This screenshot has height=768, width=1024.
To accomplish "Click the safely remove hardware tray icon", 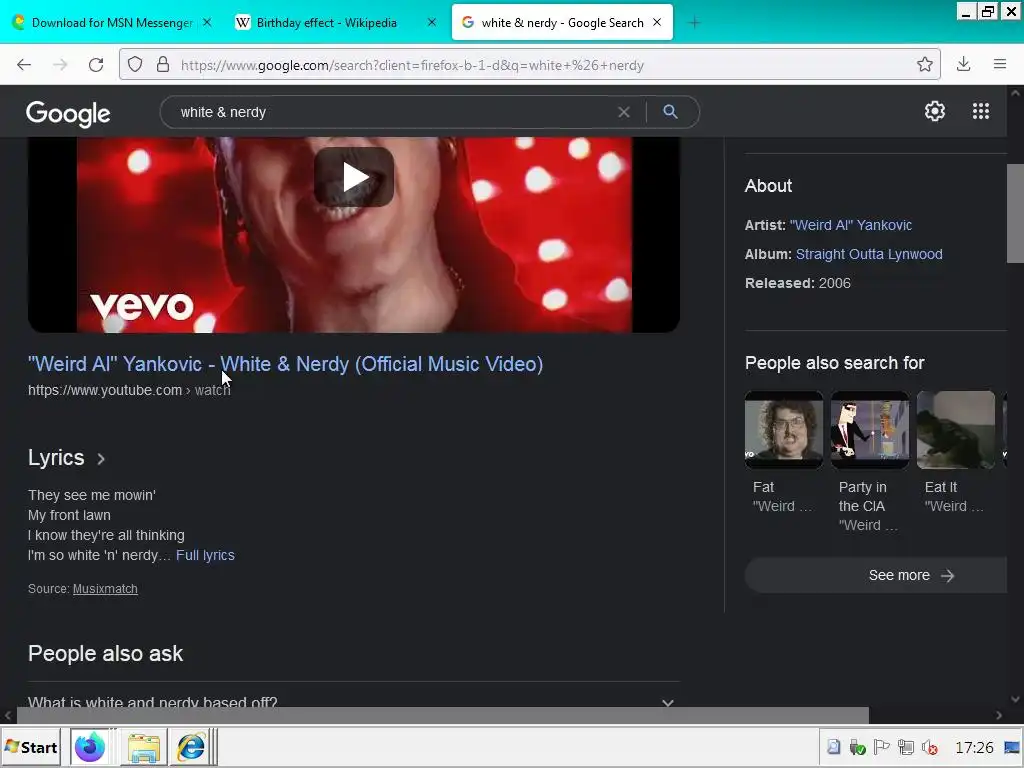I will 857,747.
